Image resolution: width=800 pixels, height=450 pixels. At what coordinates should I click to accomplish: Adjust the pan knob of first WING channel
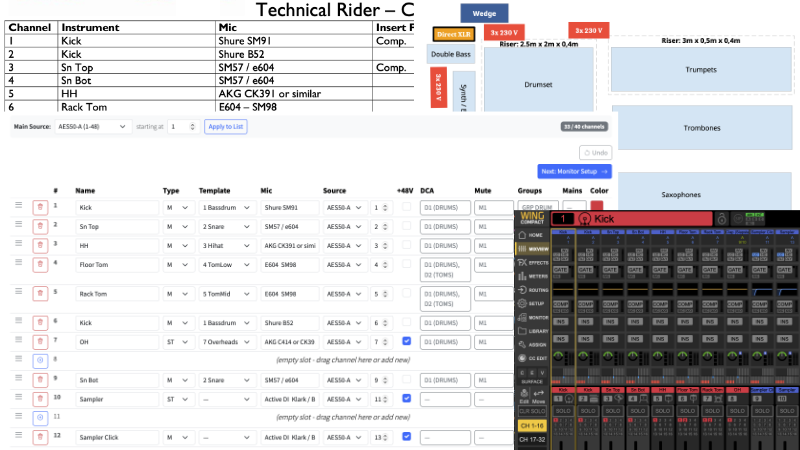pyautogui.click(x=558, y=356)
